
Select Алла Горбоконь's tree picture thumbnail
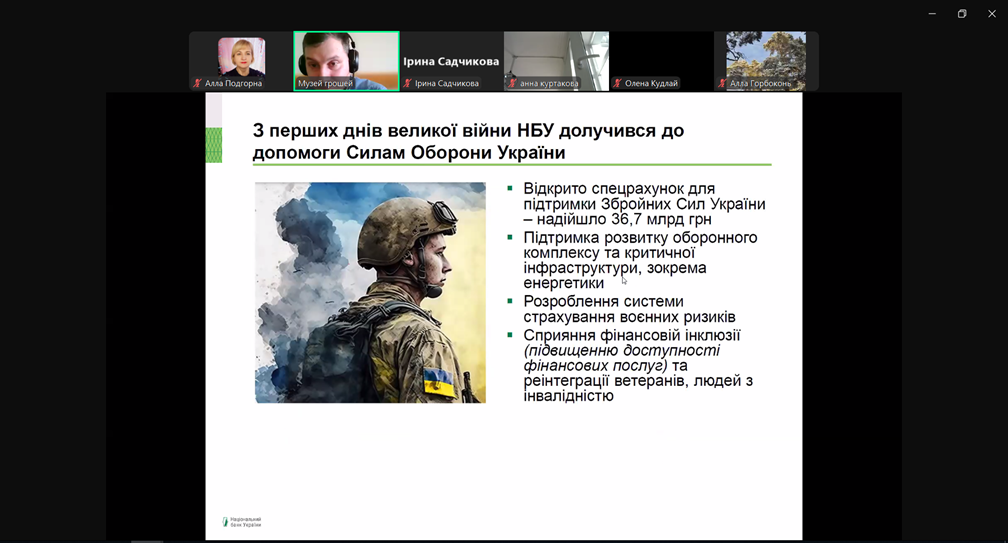coord(766,55)
